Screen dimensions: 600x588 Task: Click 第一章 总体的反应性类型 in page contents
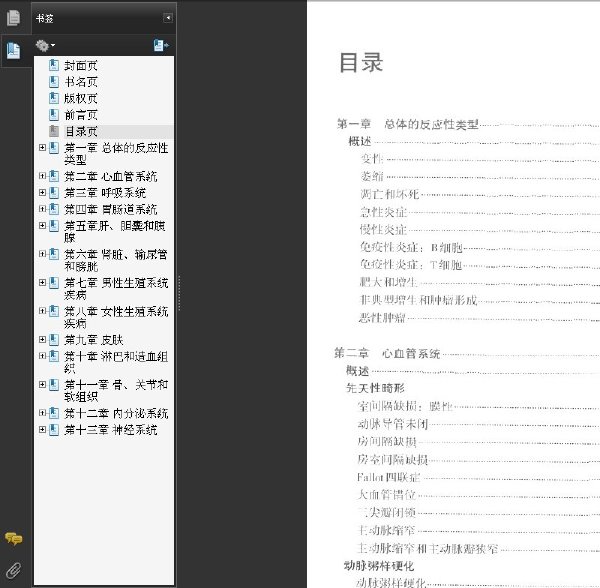pos(408,124)
